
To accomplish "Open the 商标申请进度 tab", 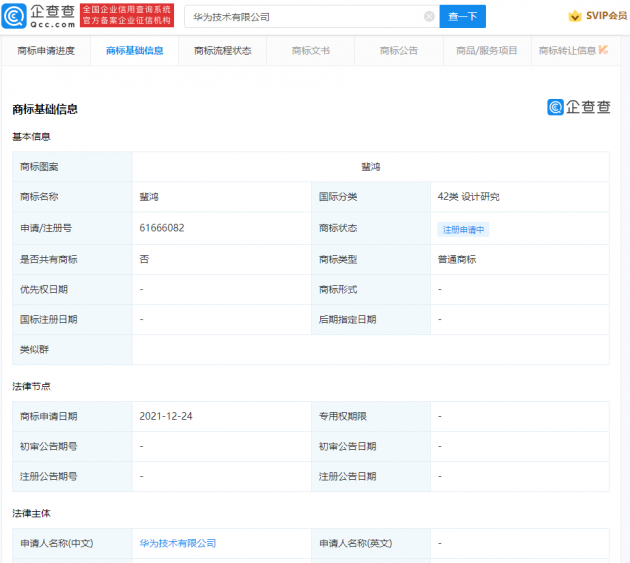I will [46, 50].
